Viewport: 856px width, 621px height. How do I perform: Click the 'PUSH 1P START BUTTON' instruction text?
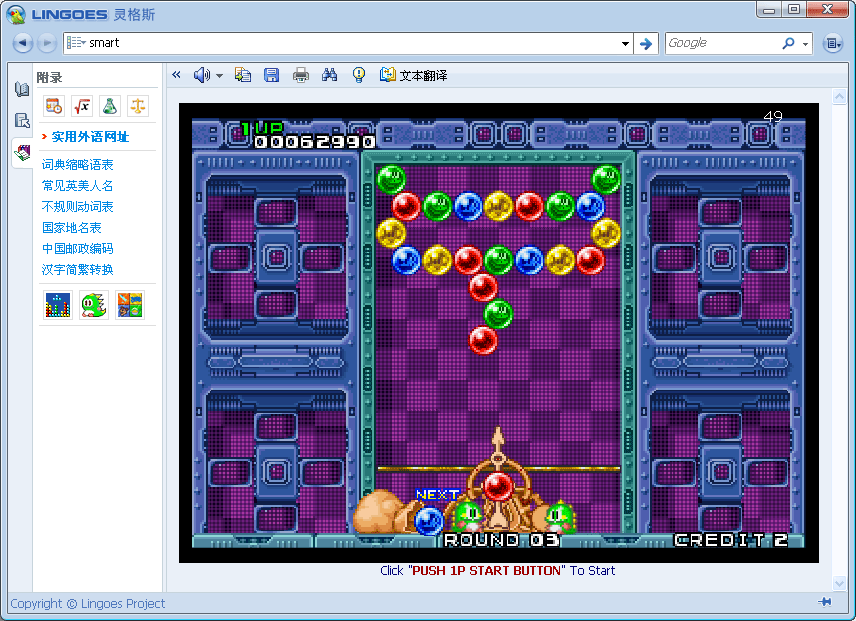point(486,571)
